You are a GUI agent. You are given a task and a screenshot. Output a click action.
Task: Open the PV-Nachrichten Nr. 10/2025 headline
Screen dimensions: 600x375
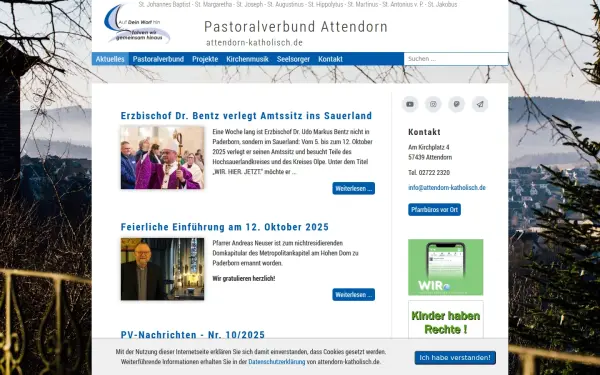pos(193,335)
